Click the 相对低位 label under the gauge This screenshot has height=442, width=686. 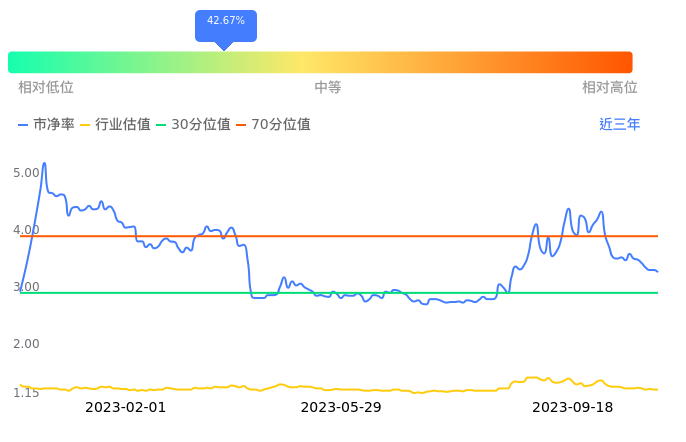click(x=46, y=88)
